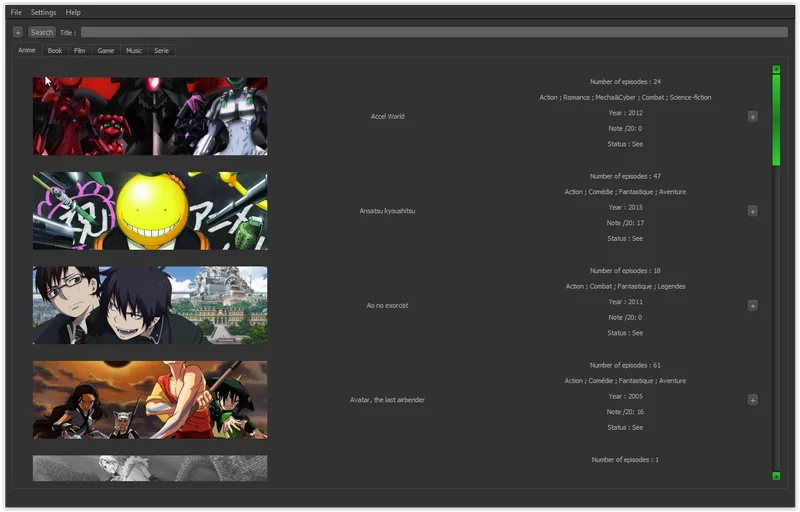Screen dimensions: 800x512
Task: Open the File menu
Action: [x=16, y=12]
